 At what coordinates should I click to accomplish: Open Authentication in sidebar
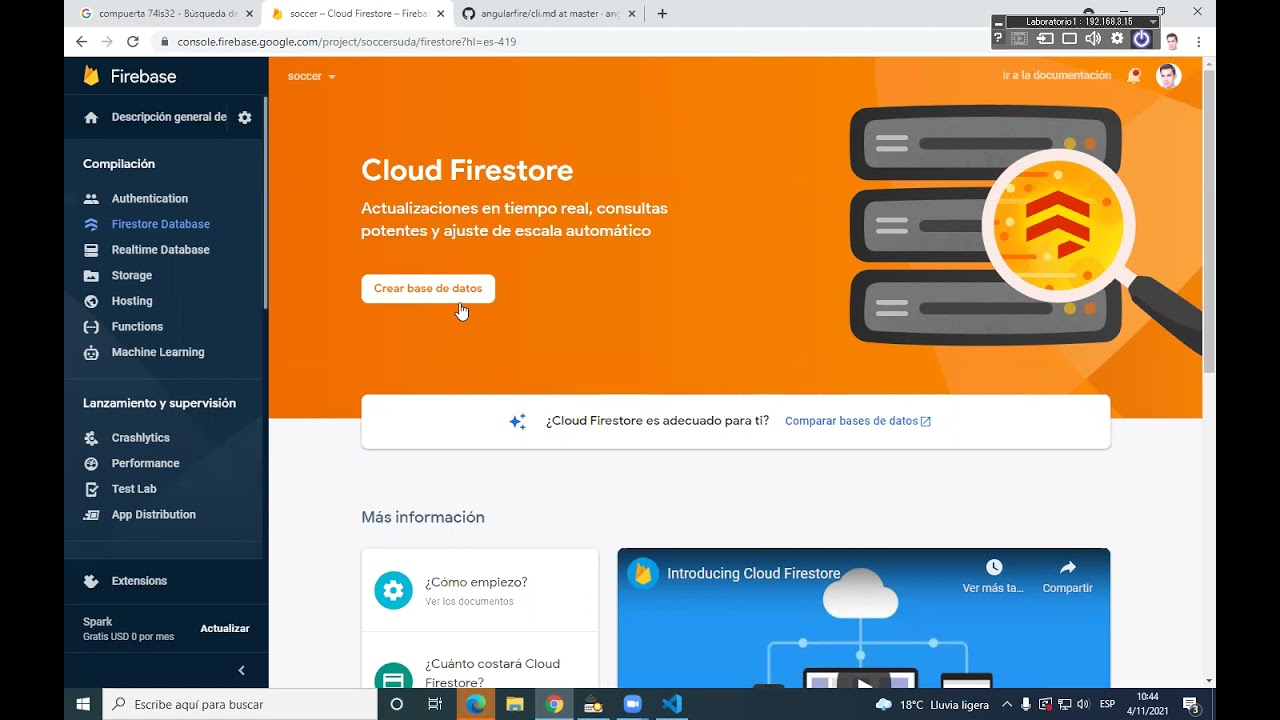149,199
